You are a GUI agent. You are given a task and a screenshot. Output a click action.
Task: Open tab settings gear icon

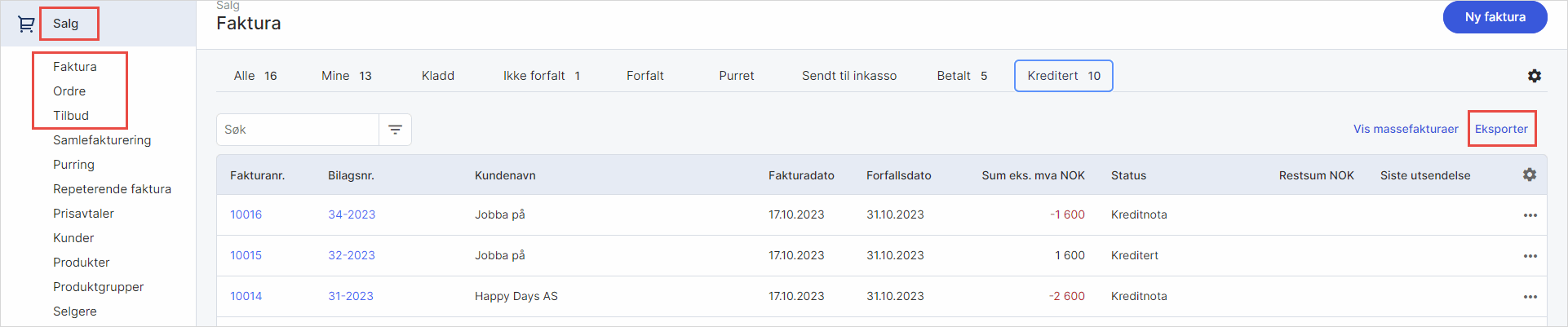click(x=1534, y=76)
